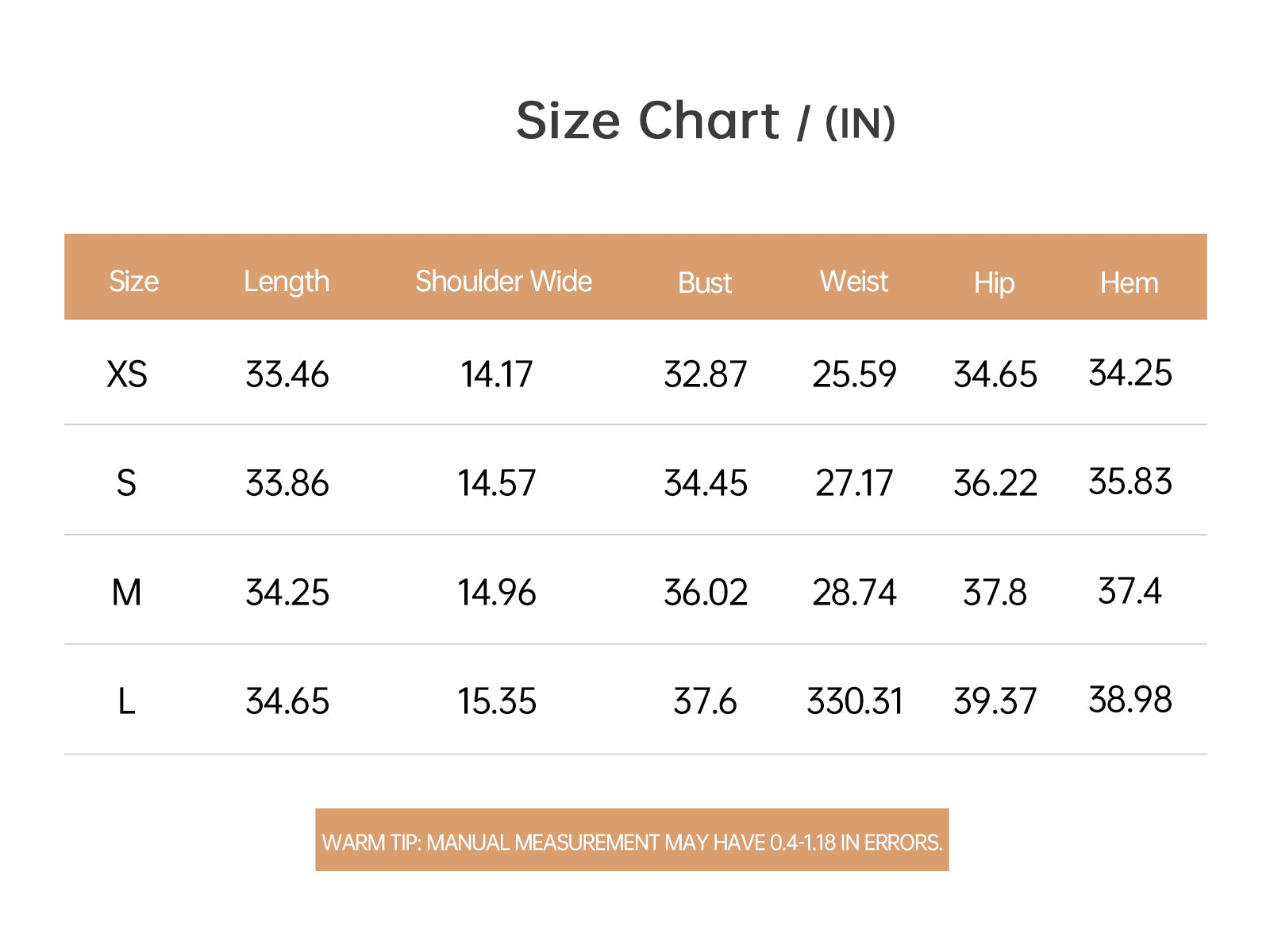Click the L size row label
Viewport: 1270px width, 952px height.
coord(127,701)
